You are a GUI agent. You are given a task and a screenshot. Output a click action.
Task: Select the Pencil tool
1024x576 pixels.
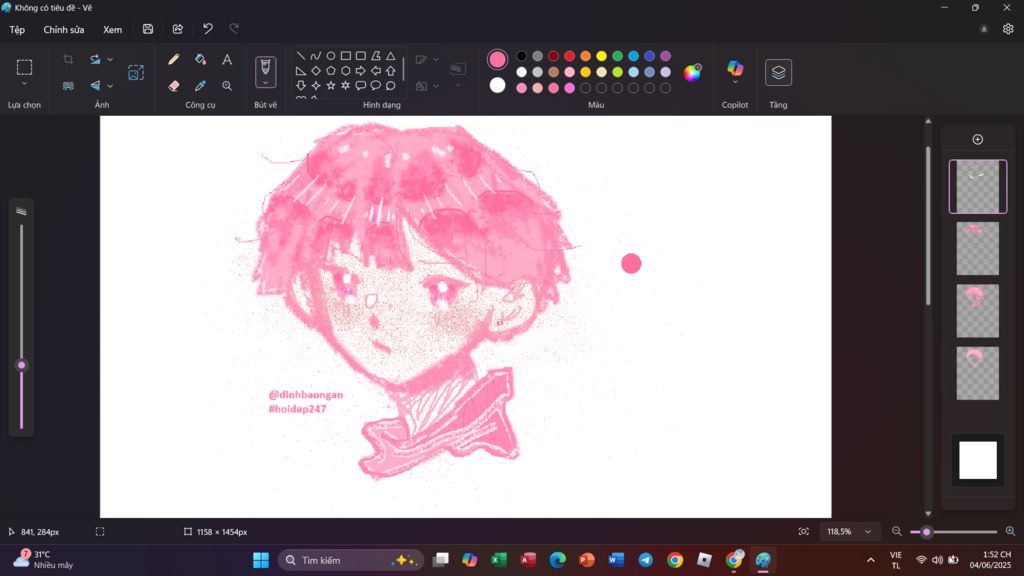coord(174,60)
